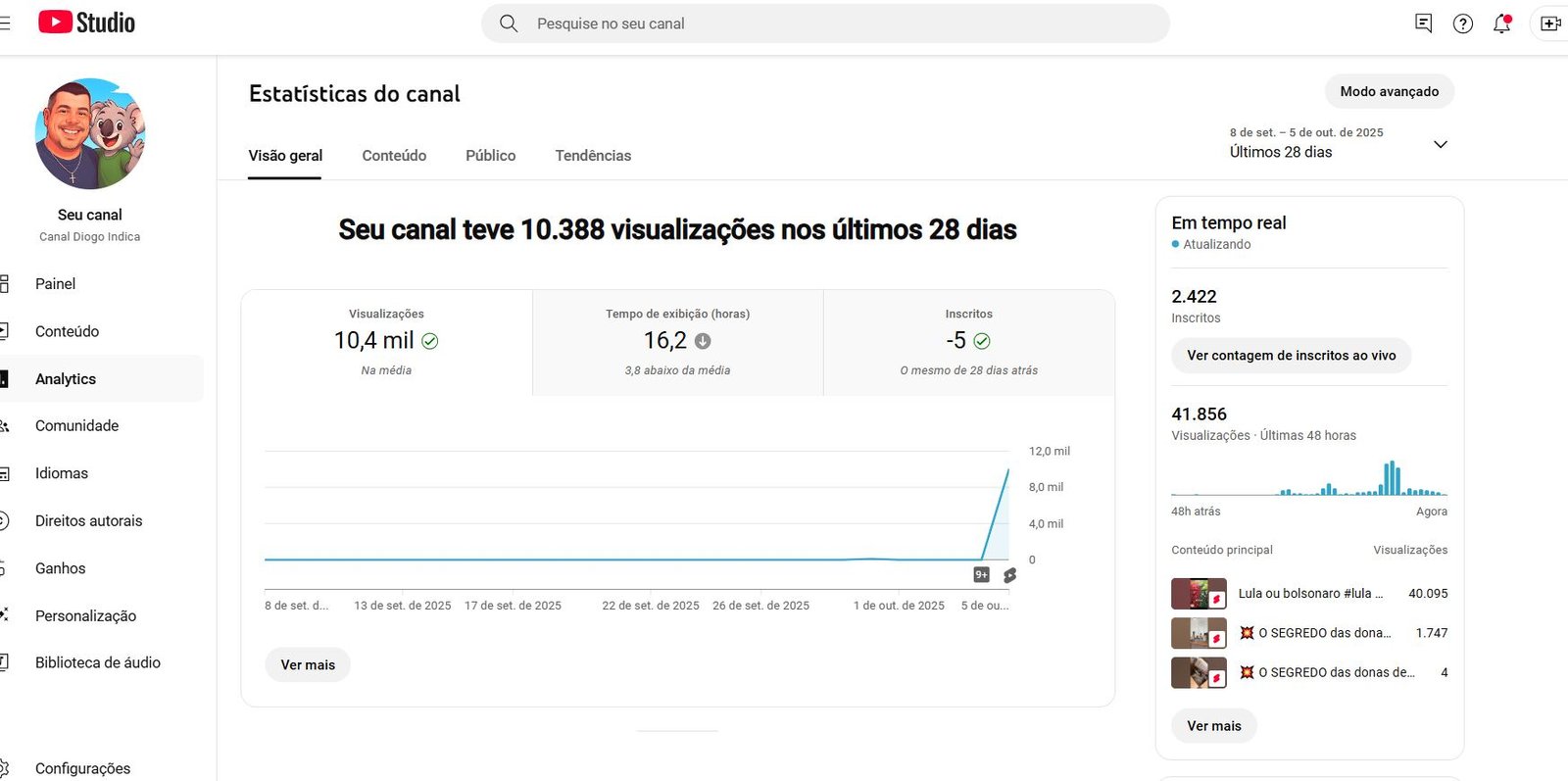This screenshot has width=1568, height=781.
Task: Open the Público tab
Action: coord(490,156)
